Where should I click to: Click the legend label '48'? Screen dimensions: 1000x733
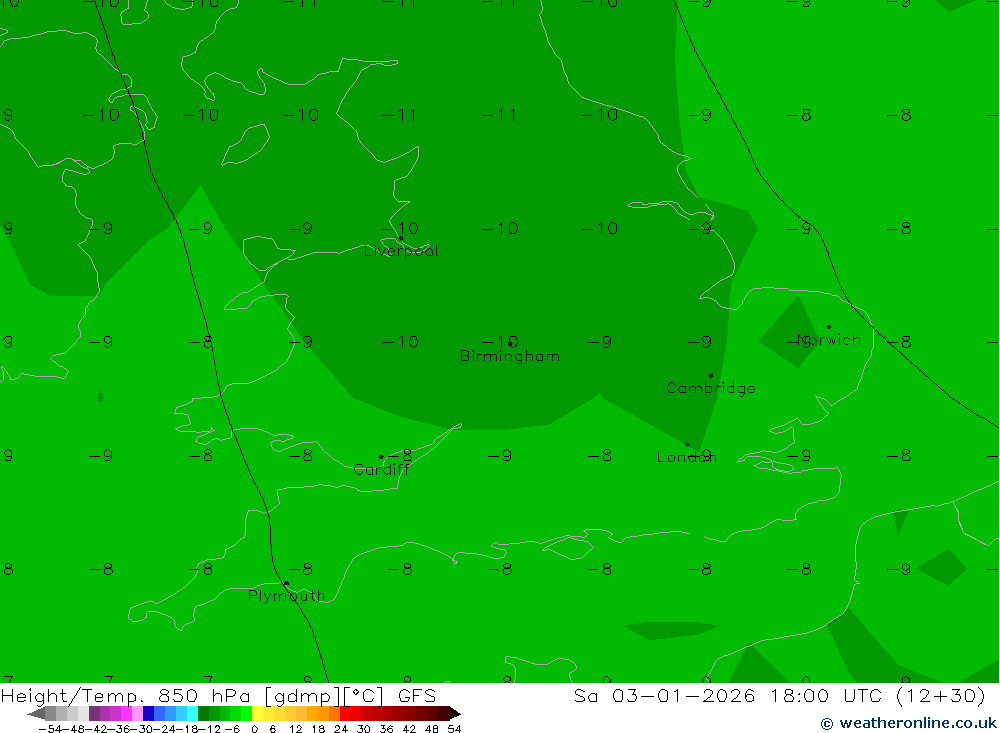(x=431, y=729)
